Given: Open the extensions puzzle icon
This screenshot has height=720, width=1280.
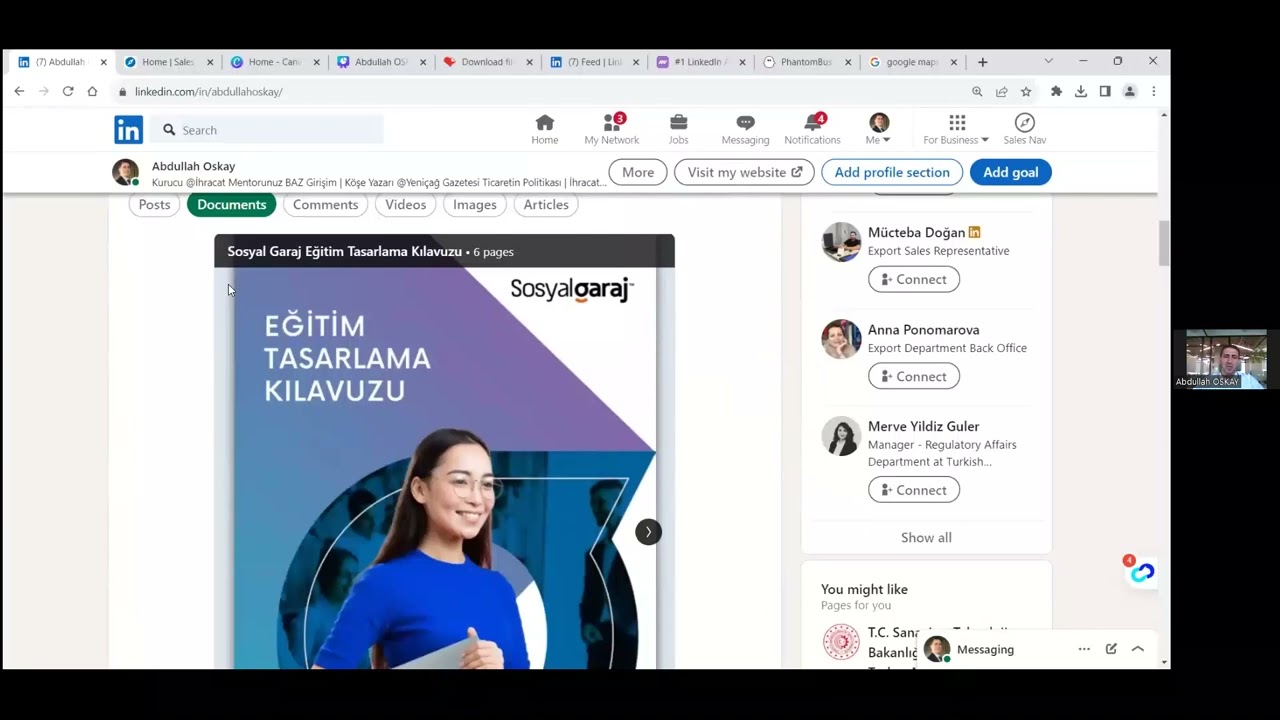Looking at the screenshot, I should 1056,91.
